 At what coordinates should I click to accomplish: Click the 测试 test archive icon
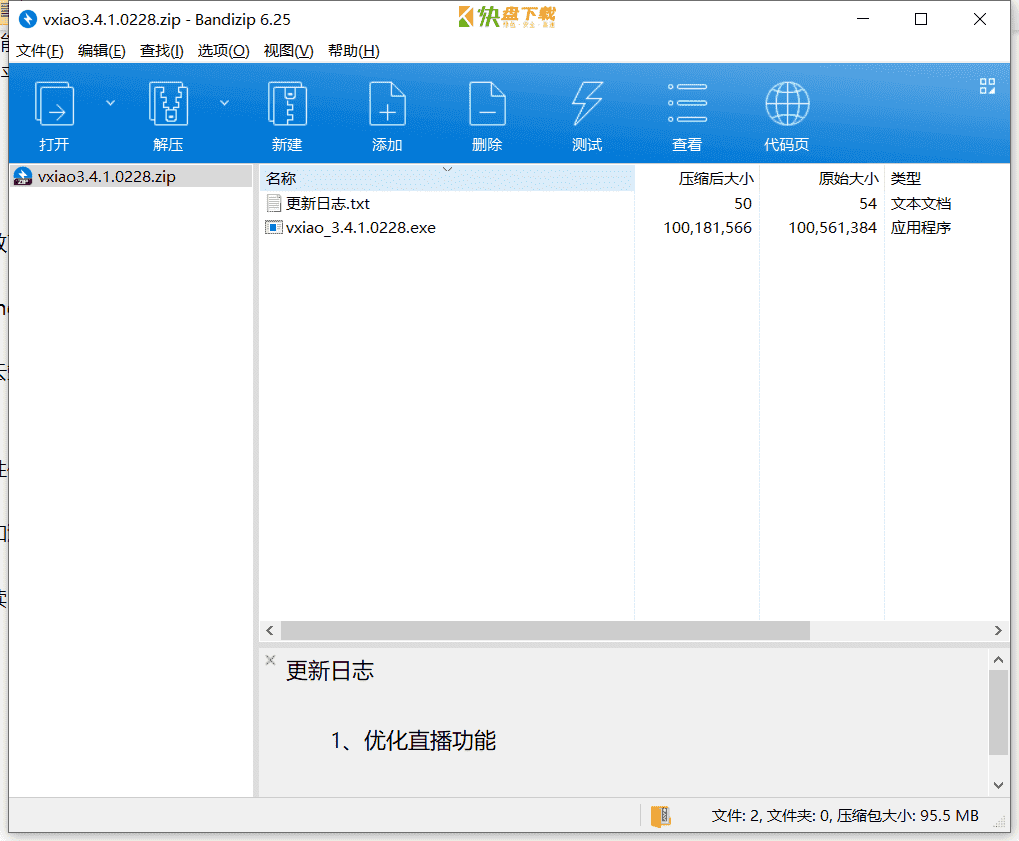tap(587, 103)
